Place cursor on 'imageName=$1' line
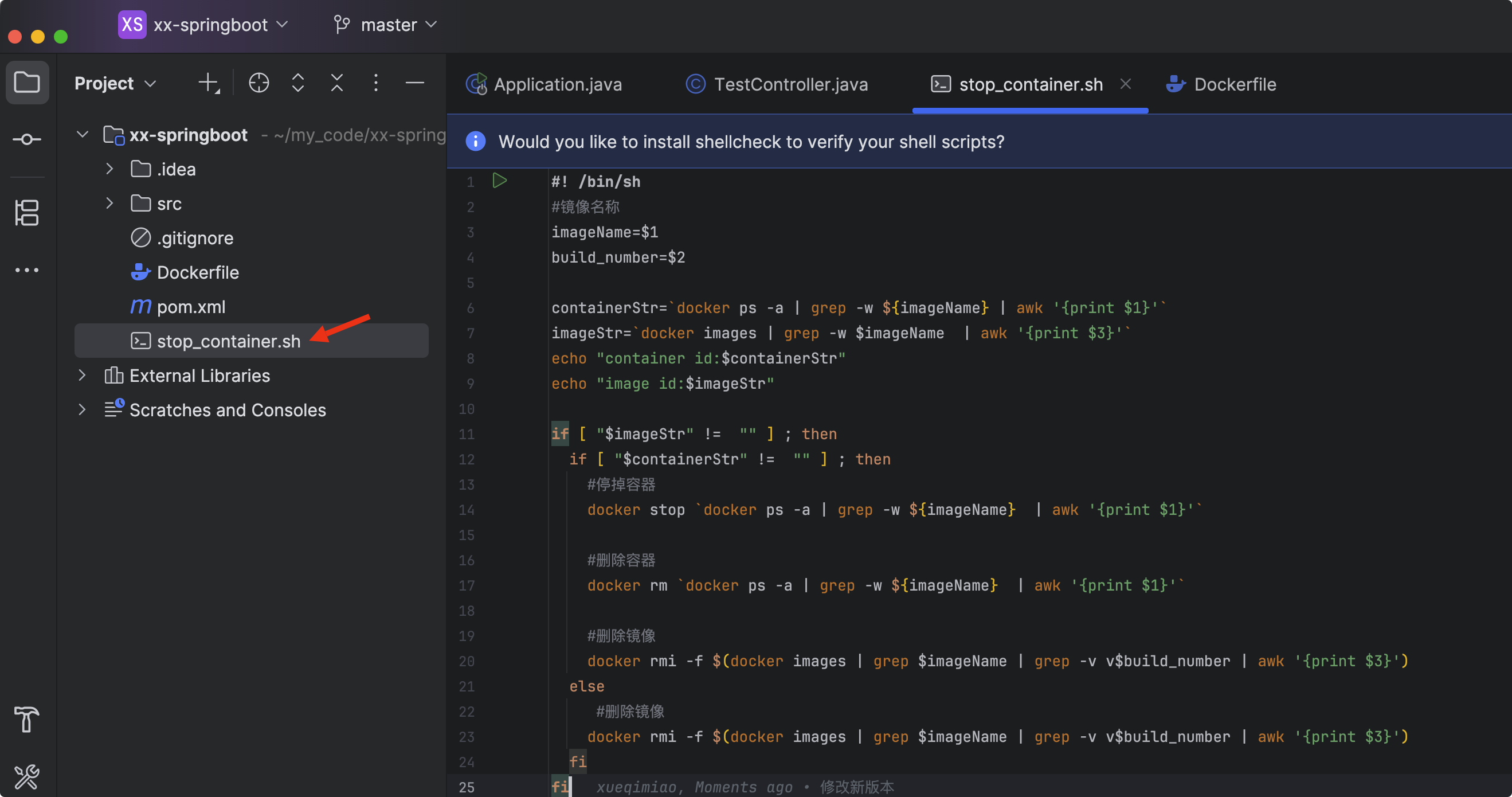 coord(605,232)
